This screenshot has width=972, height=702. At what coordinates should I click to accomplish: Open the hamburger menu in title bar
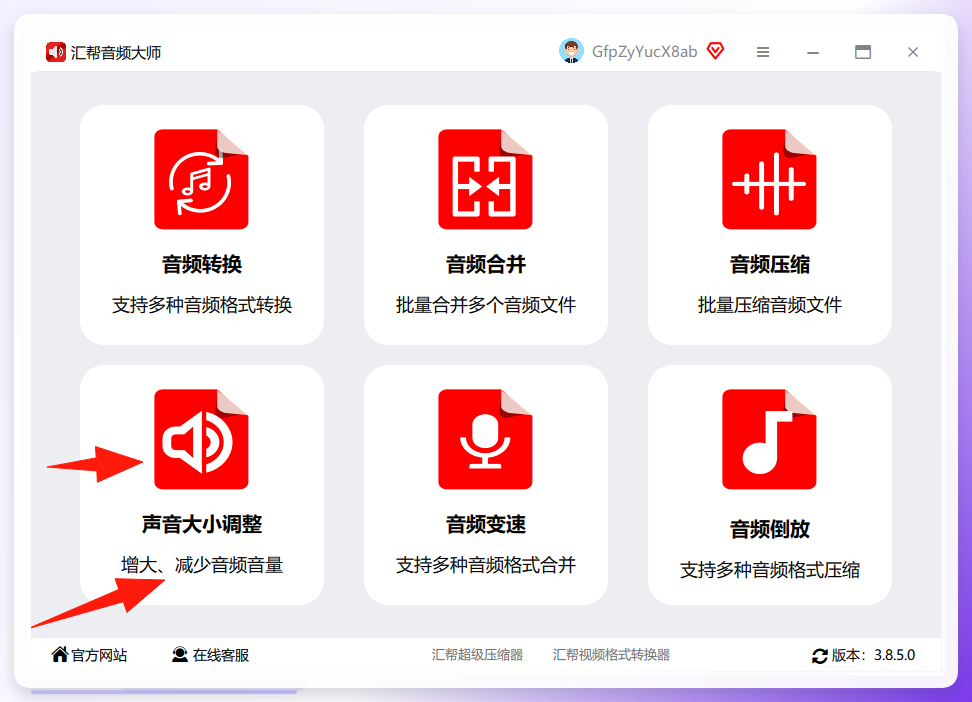tap(763, 52)
